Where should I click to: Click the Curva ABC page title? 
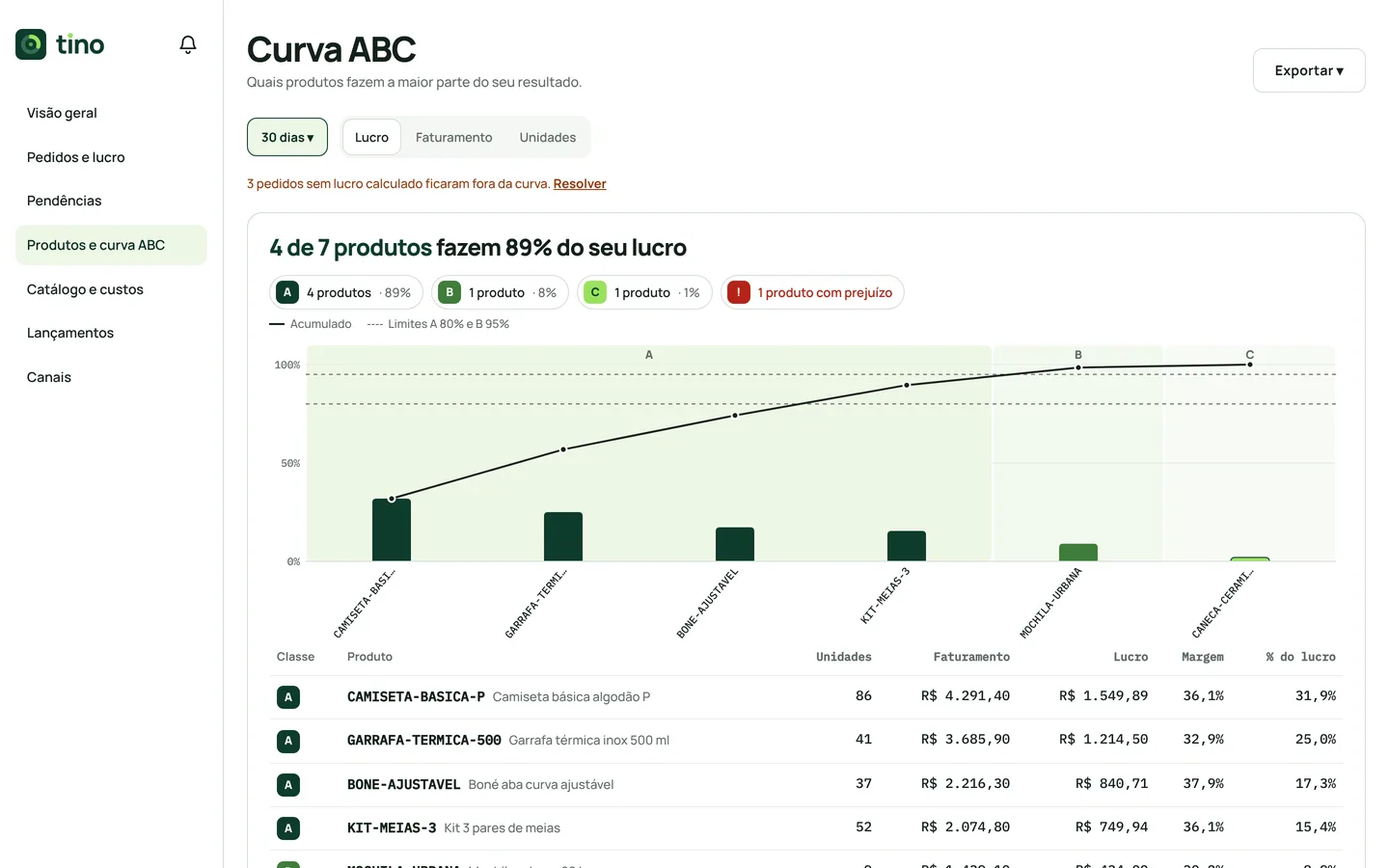point(331,49)
